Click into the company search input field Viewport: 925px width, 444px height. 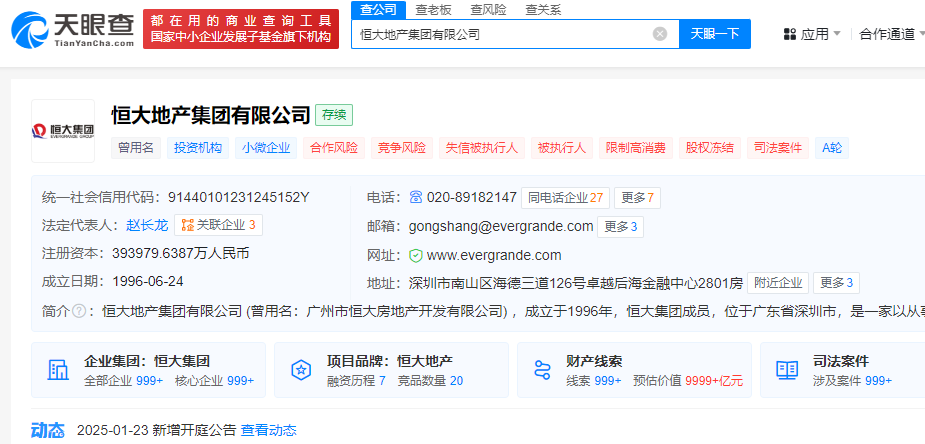[500, 34]
